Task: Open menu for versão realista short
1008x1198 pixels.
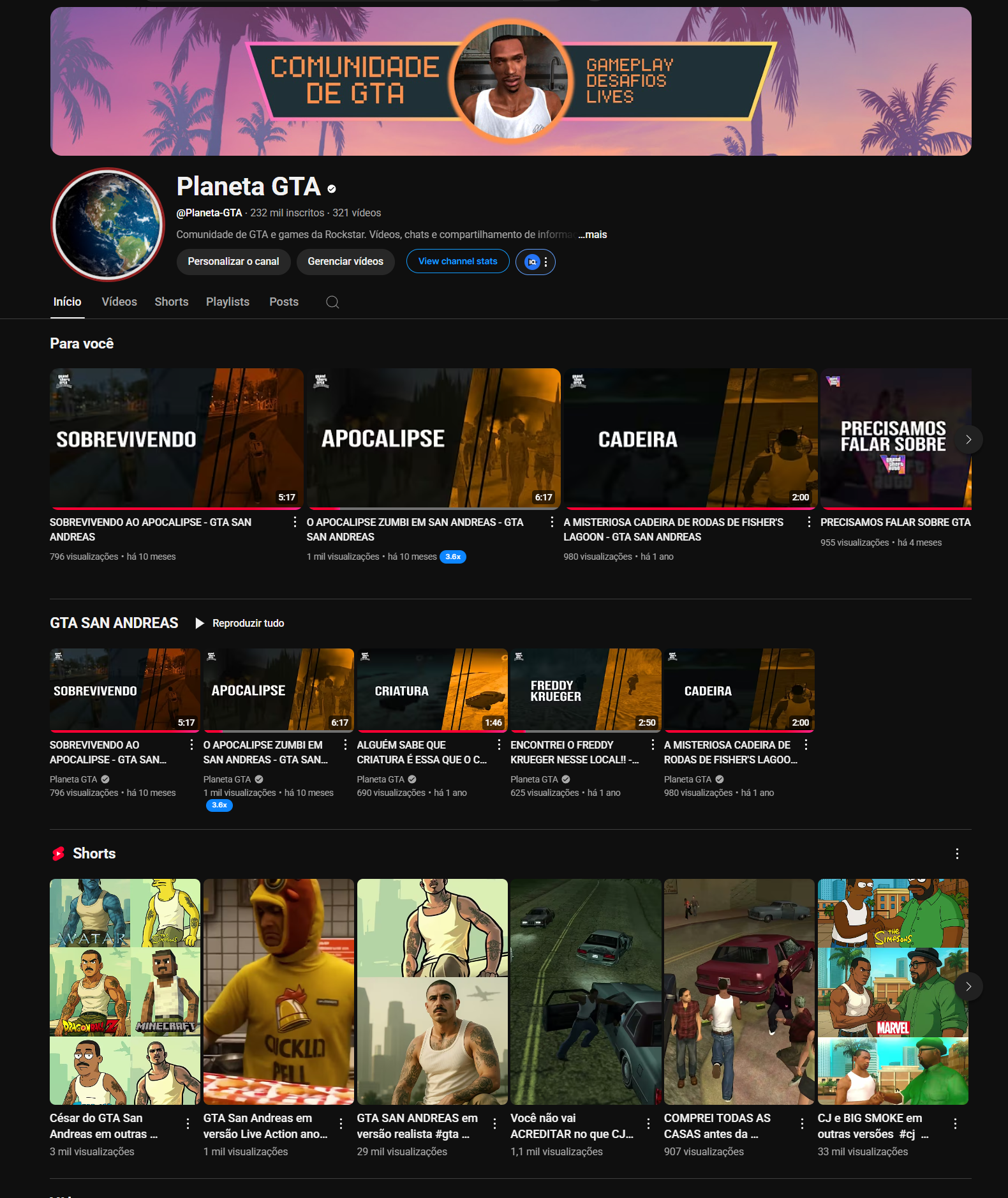Action: [494, 1123]
